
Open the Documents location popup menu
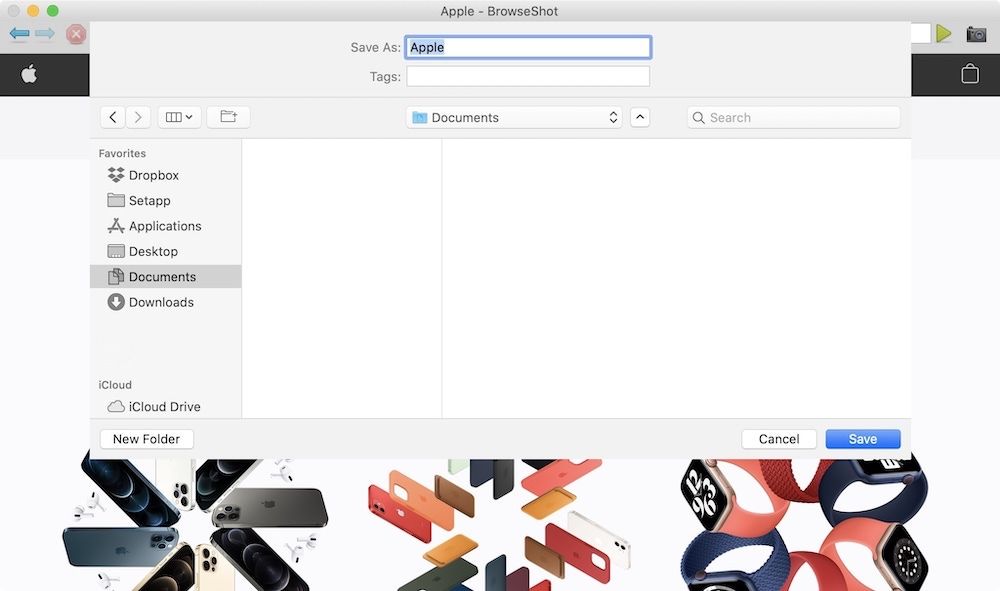tap(514, 117)
